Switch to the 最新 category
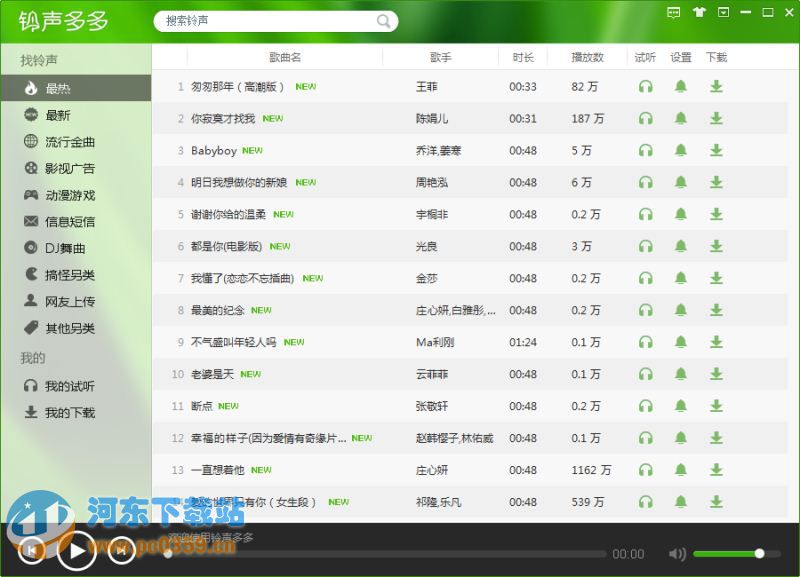The width and height of the screenshot is (800, 577). tap(60, 114)
